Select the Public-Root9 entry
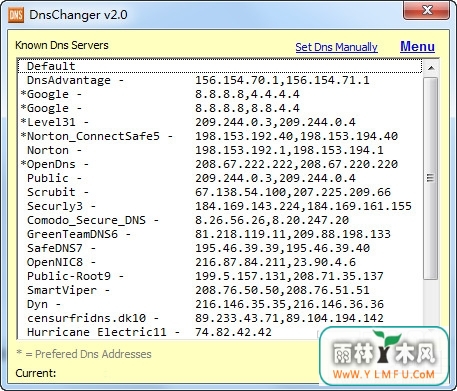This screenshot has width=457, height=391. [x=220, y=276]
